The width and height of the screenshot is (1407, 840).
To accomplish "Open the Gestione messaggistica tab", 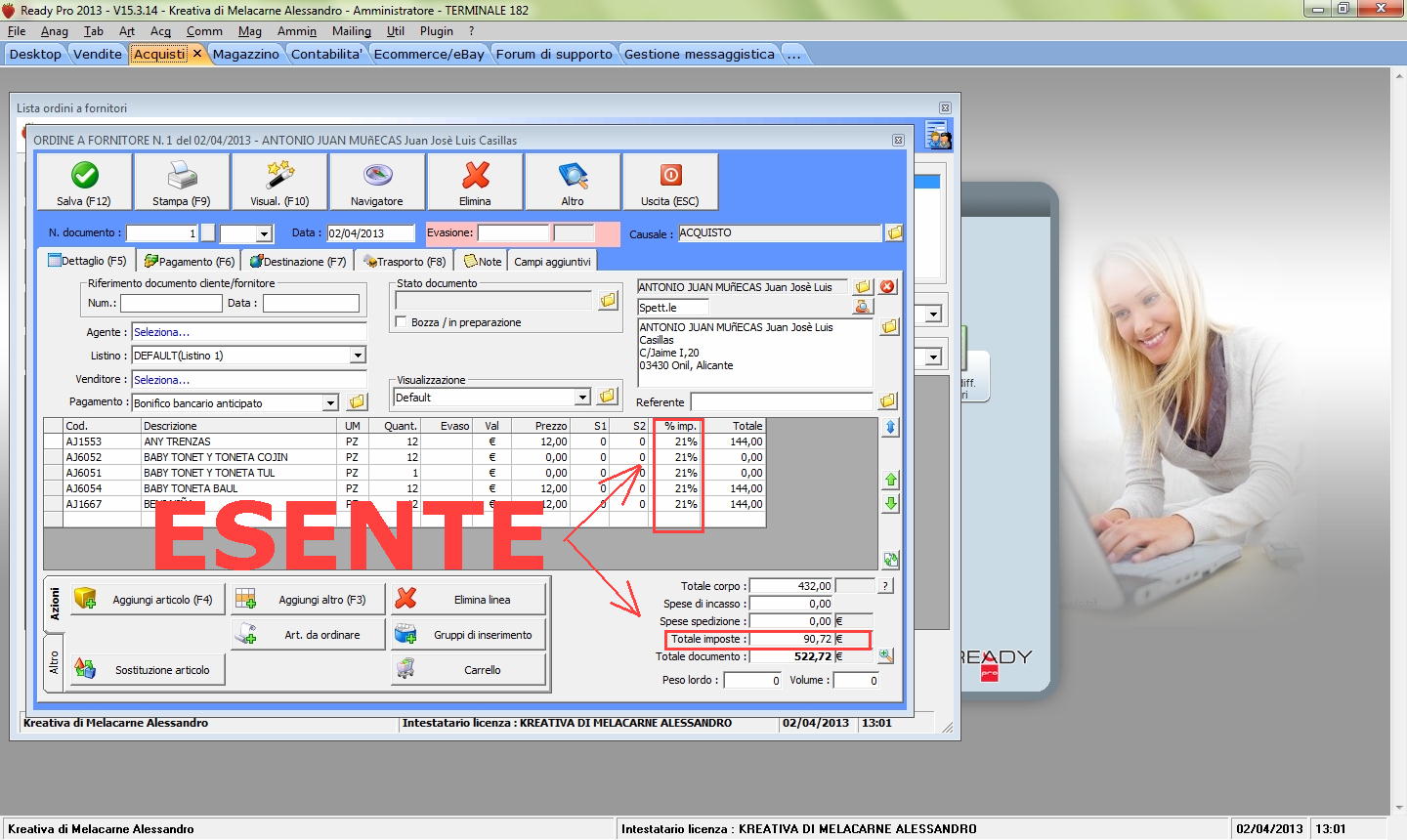I will coord(700,54).
